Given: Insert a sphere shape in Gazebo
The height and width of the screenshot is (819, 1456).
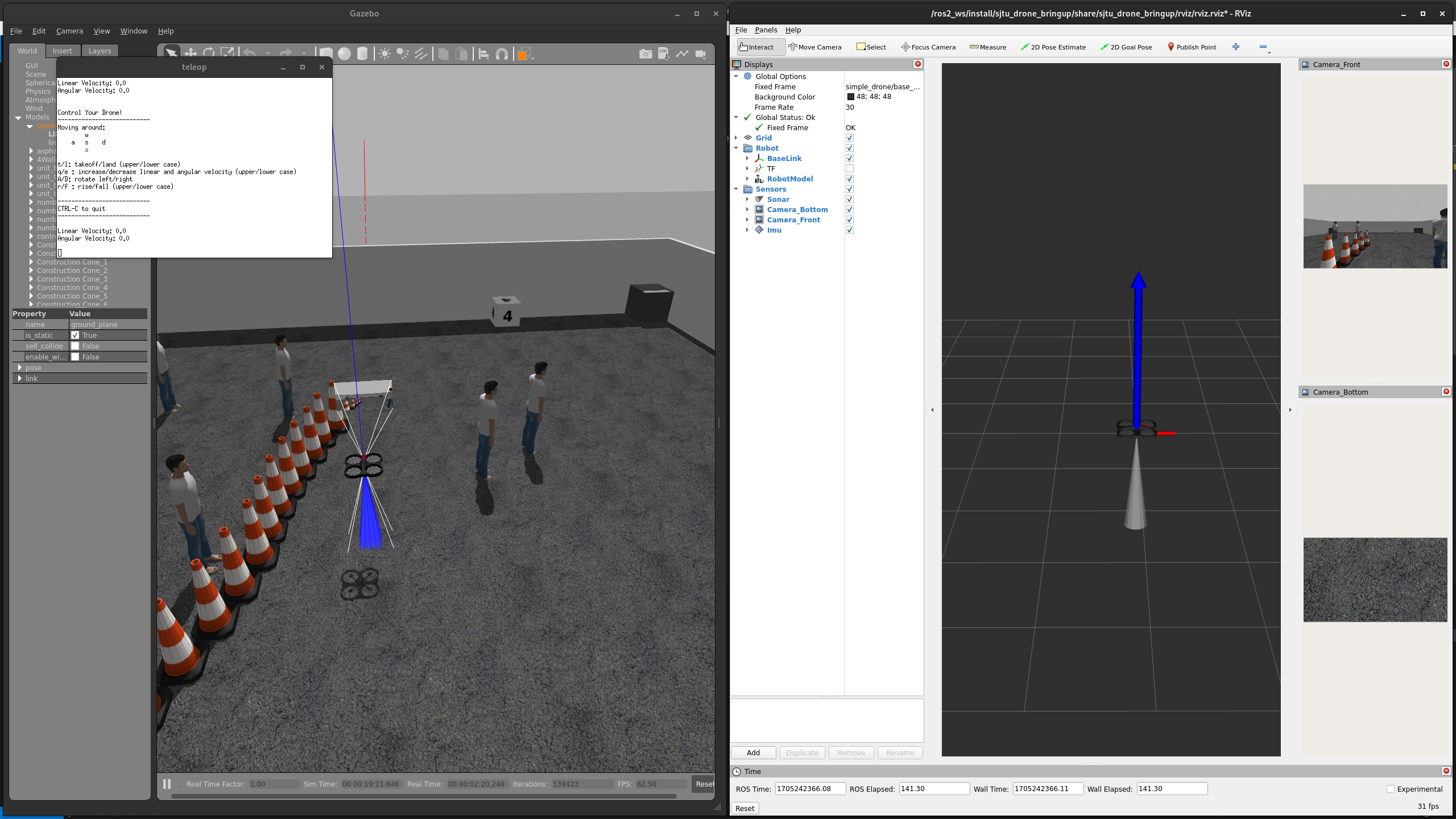Looking at the screenshot, I should click(344, 53).
